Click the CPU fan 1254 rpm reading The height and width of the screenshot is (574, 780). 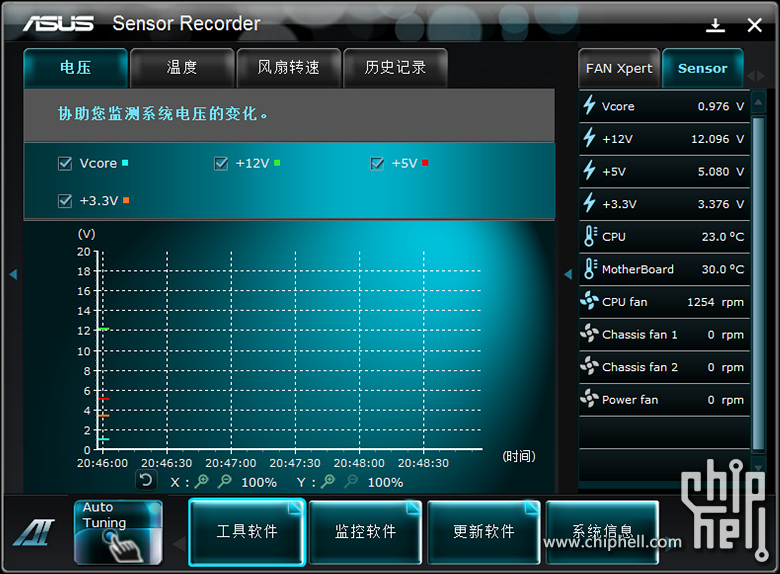(x=715, y=302)
